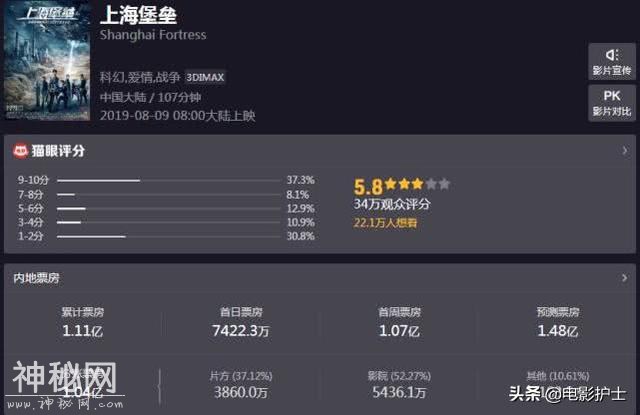The image size is (640, 415).
Task: Expand the 内地票房 section chevron
Action: tap(624, 278)
